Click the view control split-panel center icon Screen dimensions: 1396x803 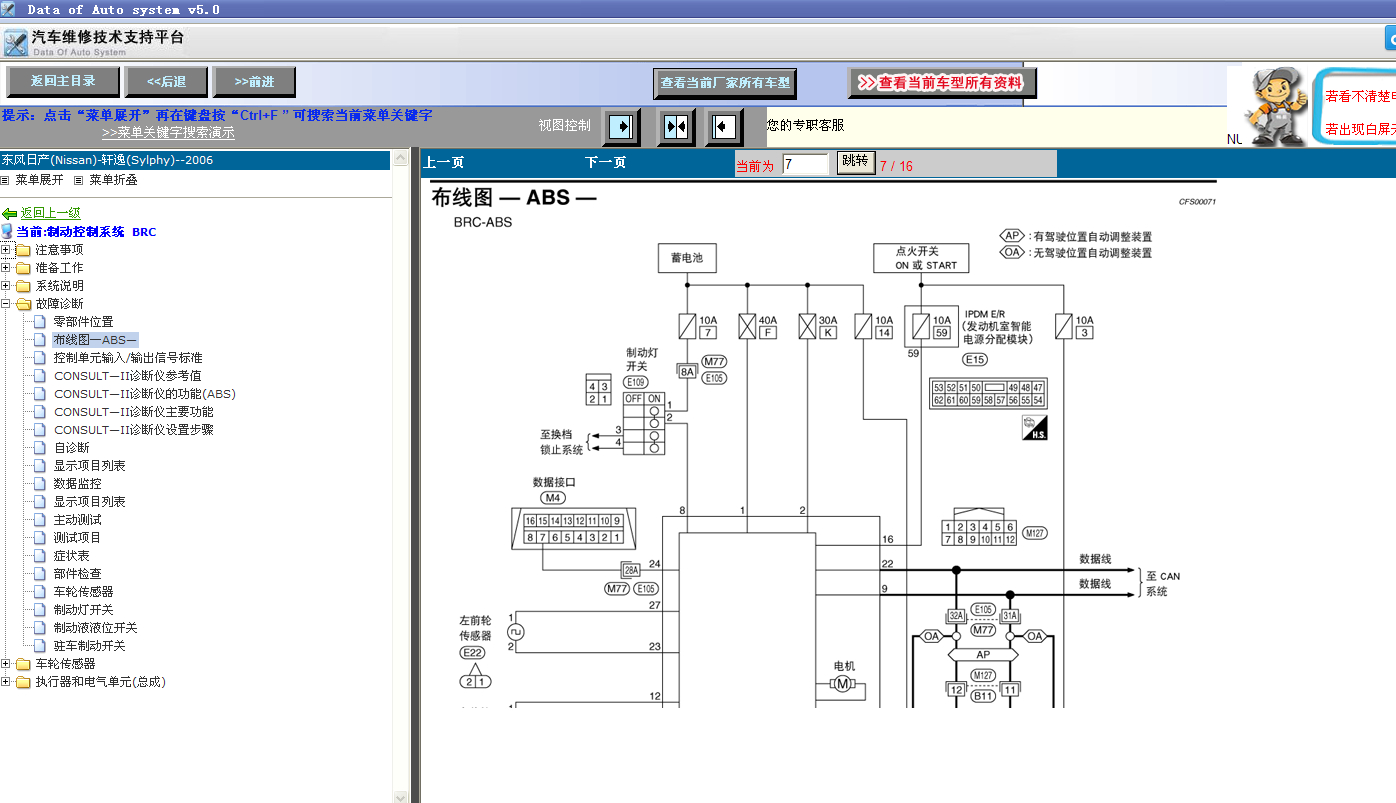coord(676,127)
